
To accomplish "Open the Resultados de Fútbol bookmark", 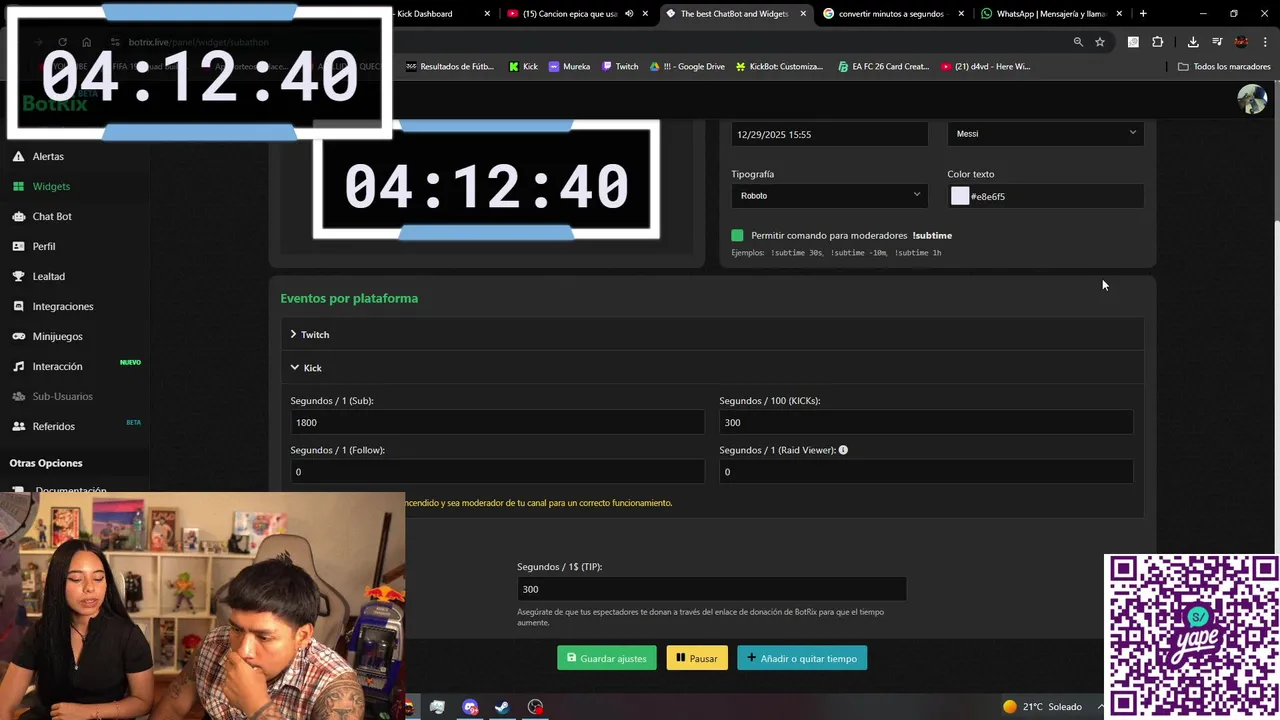I will pyautogui.click(x=450, y=67).
